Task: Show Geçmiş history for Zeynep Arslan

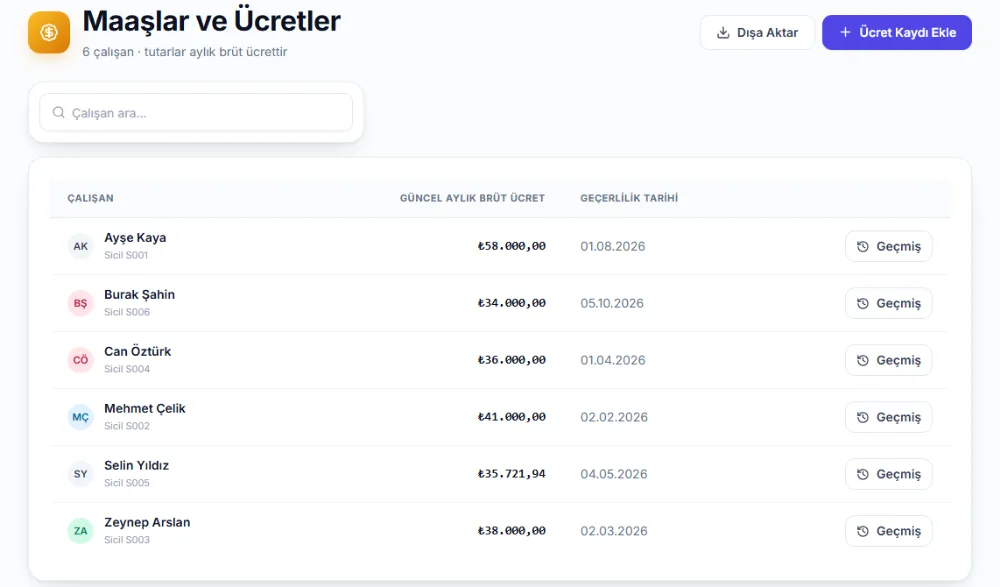Action: point(888,531)
